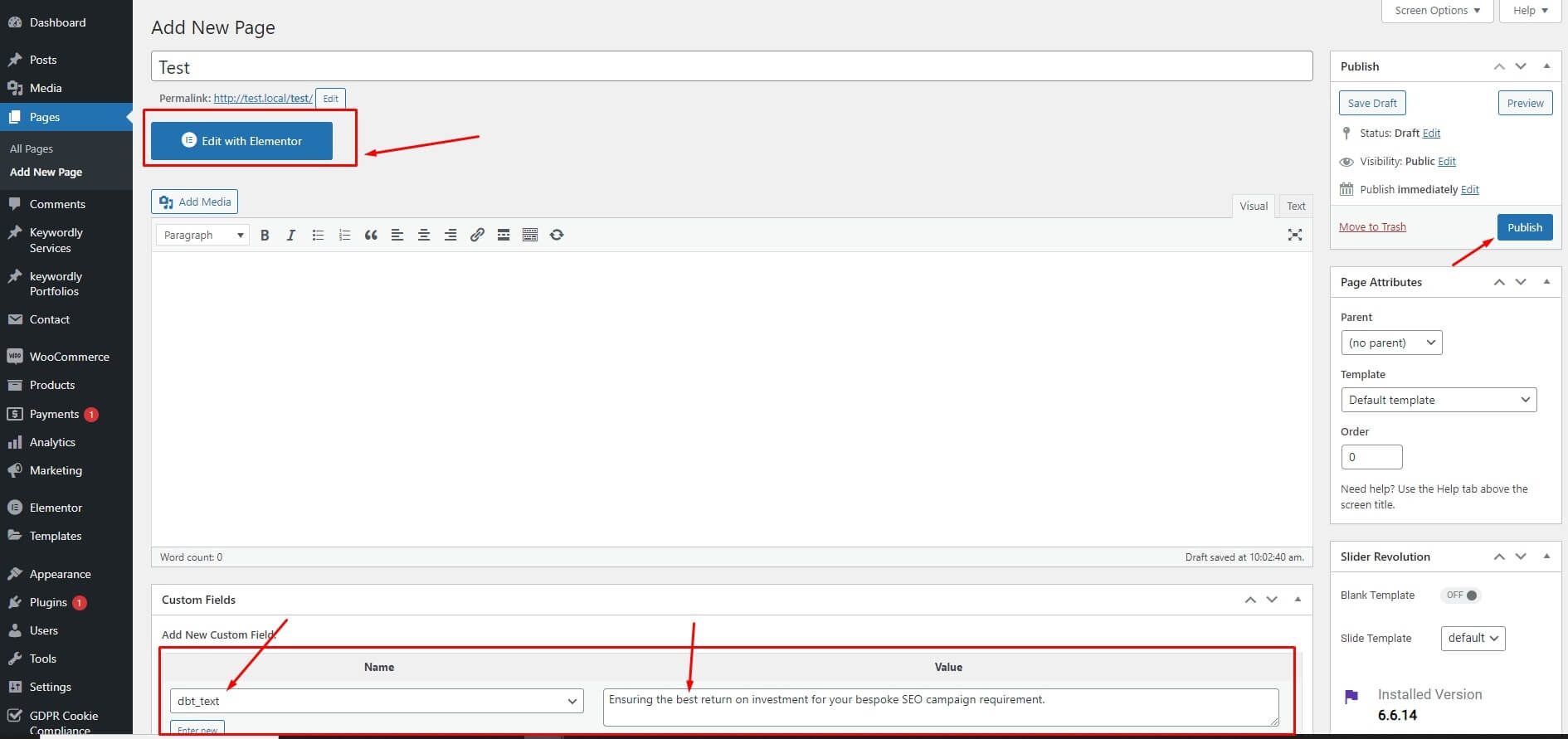This screenshot has width=1568, height=739.
Task: Switch to the Text editor tab
Action: click(1296, 207)
